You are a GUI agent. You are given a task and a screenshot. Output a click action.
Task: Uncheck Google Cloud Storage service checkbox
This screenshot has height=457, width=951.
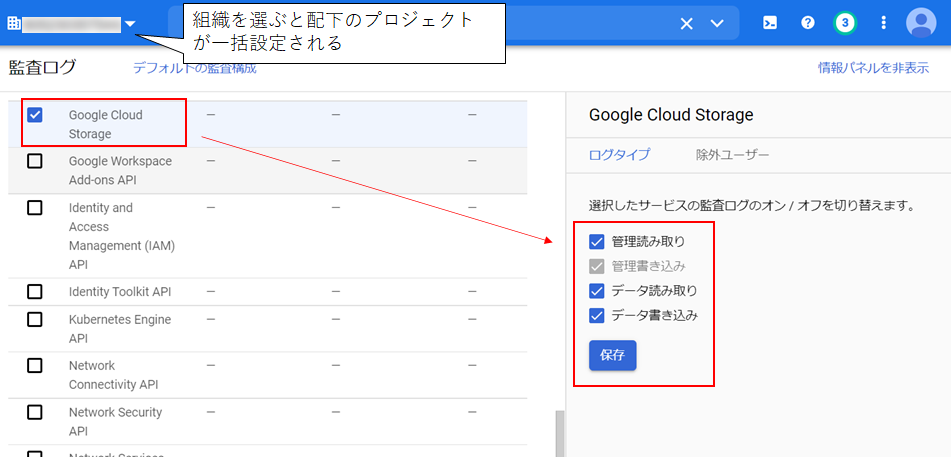point(35,115)
